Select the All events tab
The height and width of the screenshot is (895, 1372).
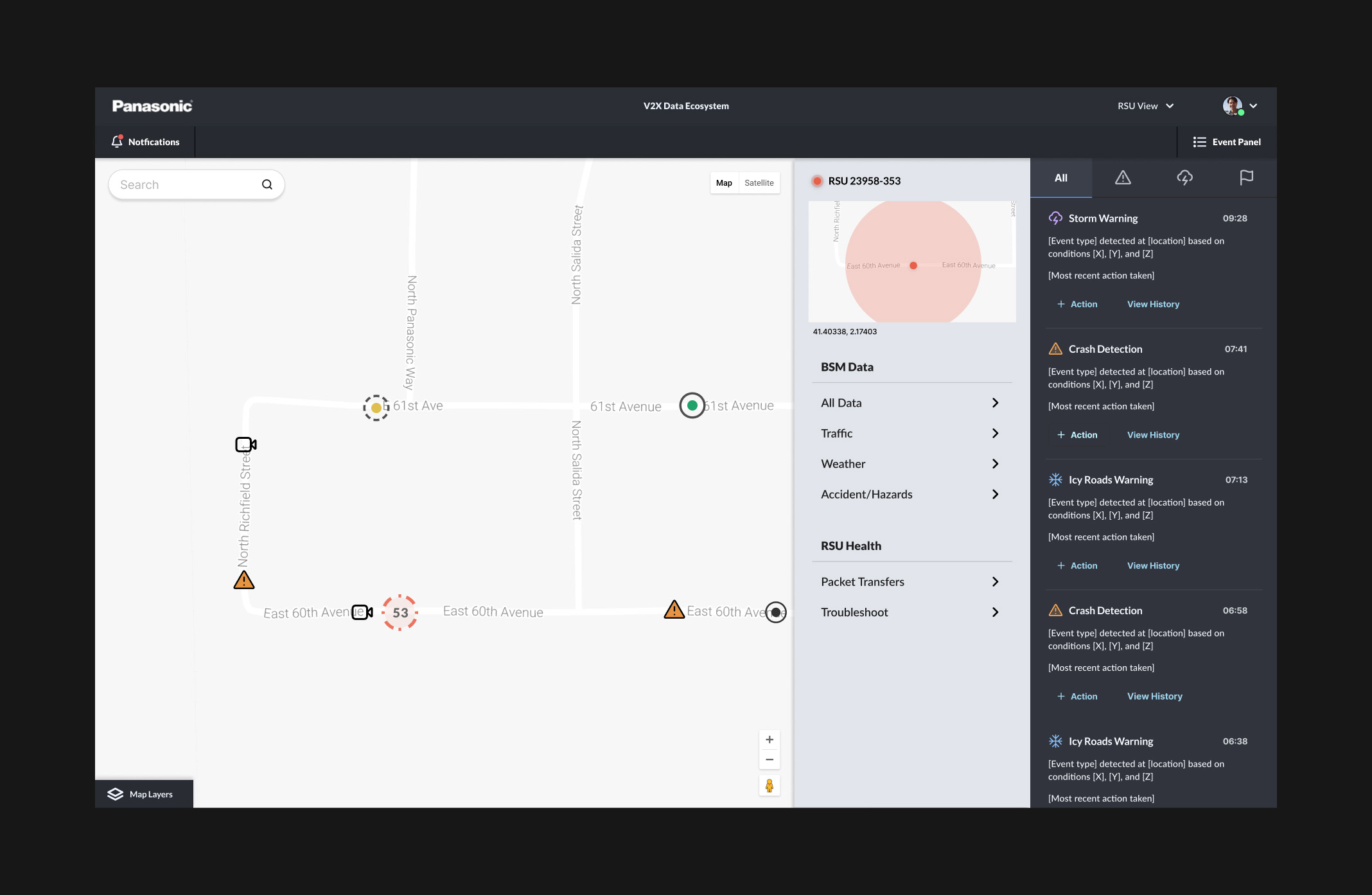pos(1060,178)
